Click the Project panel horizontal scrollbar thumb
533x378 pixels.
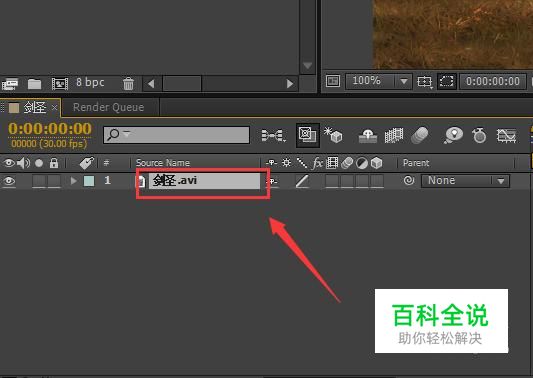[182, 84]
